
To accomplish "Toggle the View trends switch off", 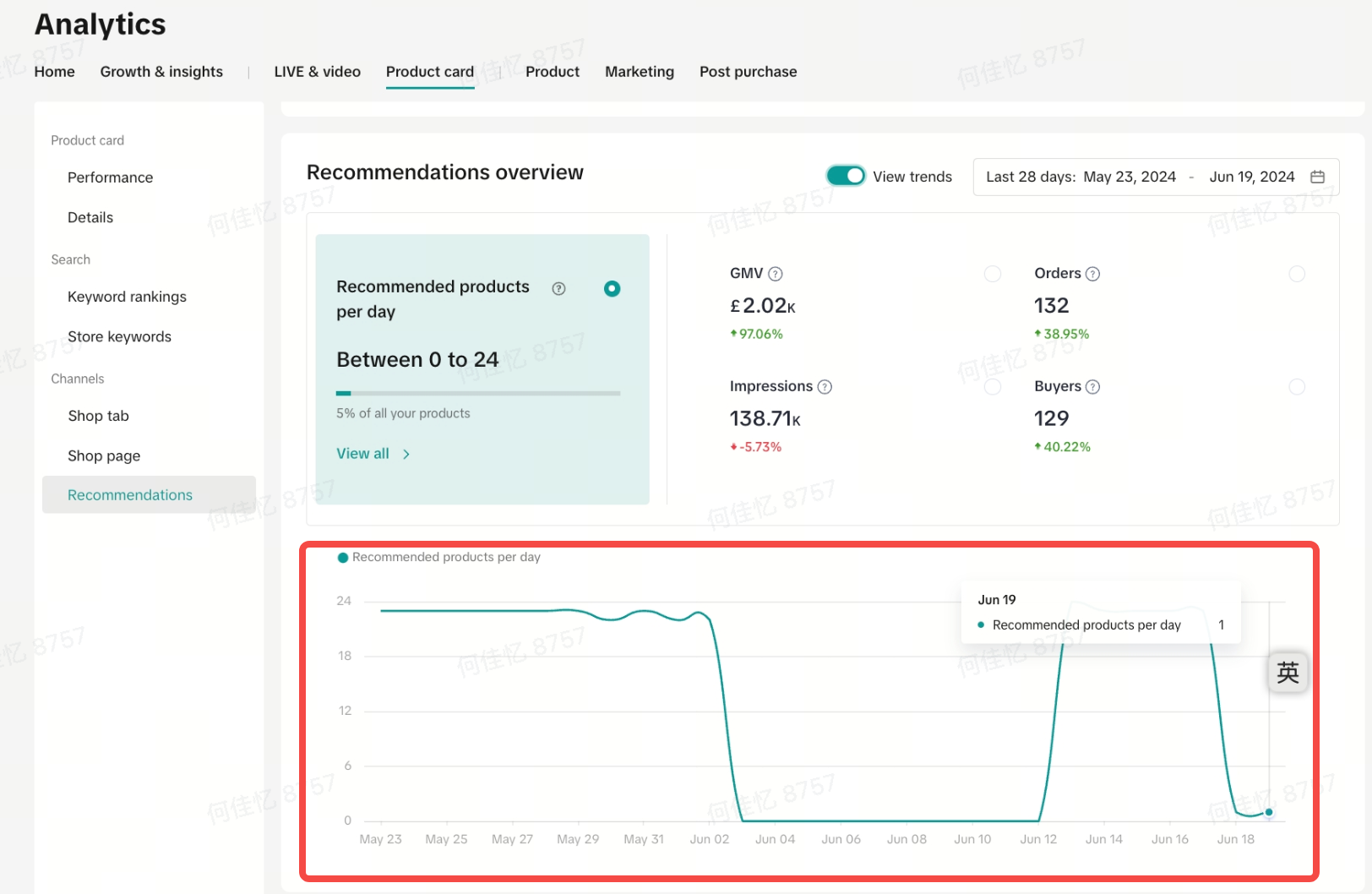I will [845, 176].
